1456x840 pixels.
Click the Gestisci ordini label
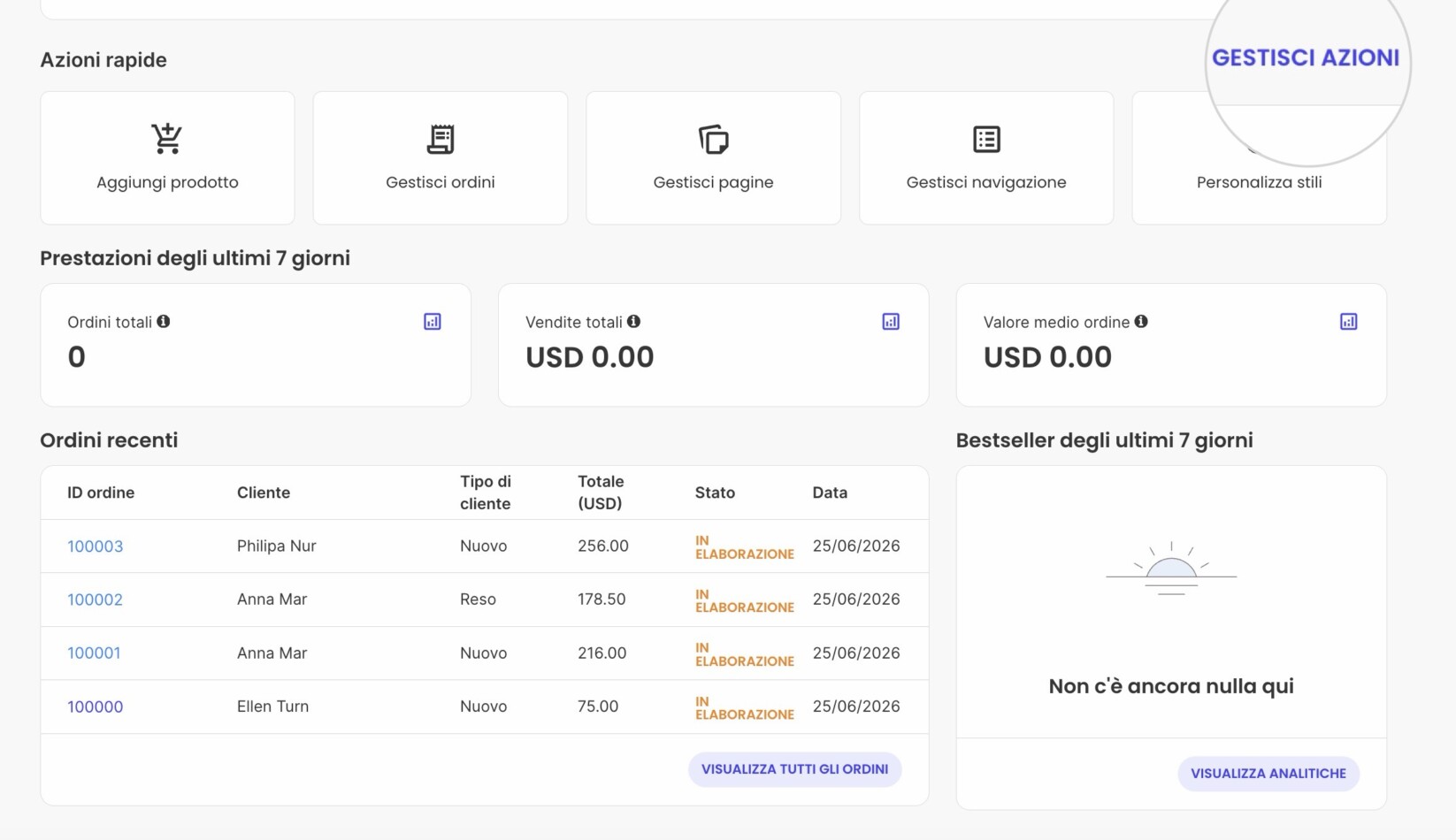[441, 182]
